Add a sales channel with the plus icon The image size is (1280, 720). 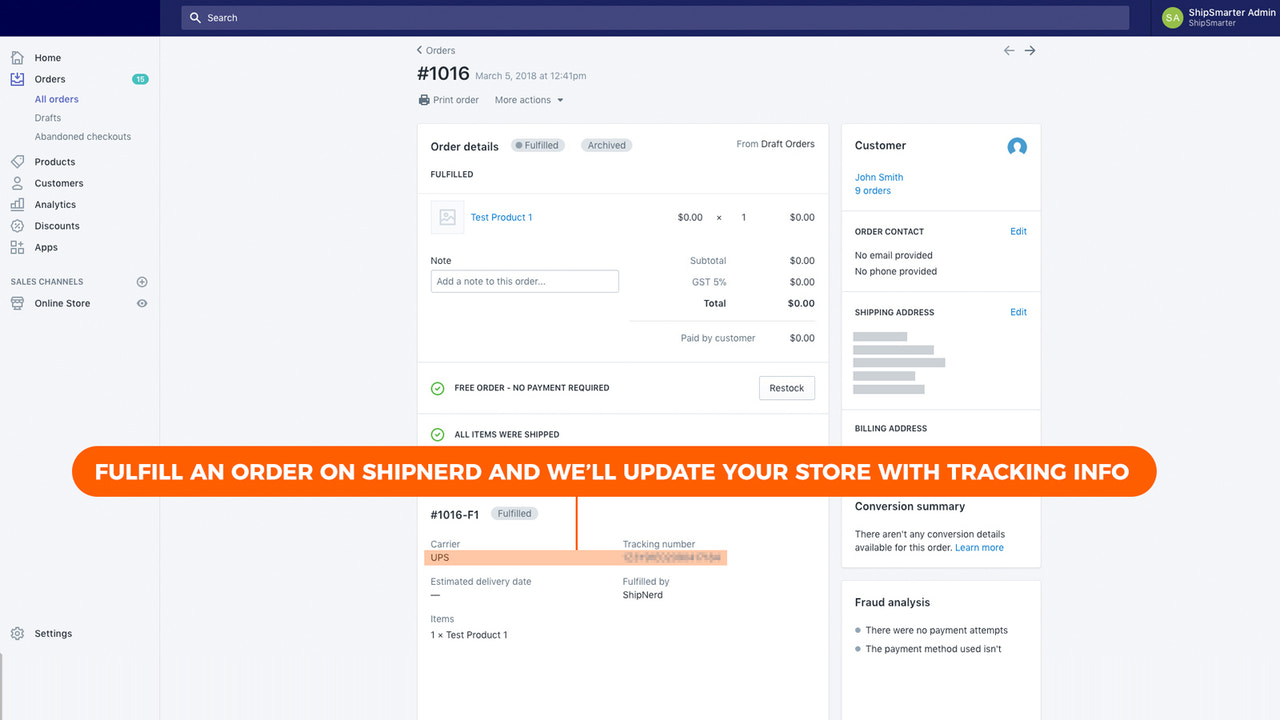click(142, 281)
